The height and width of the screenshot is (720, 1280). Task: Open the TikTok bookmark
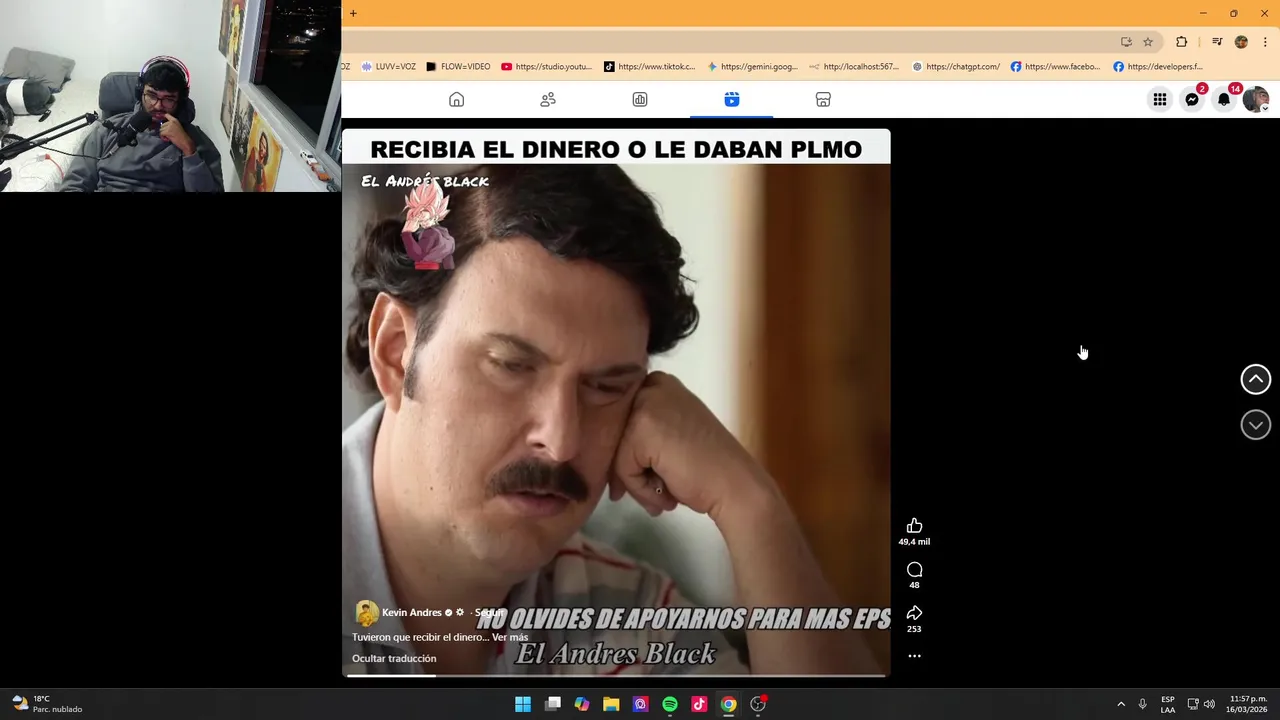(649, 67)
